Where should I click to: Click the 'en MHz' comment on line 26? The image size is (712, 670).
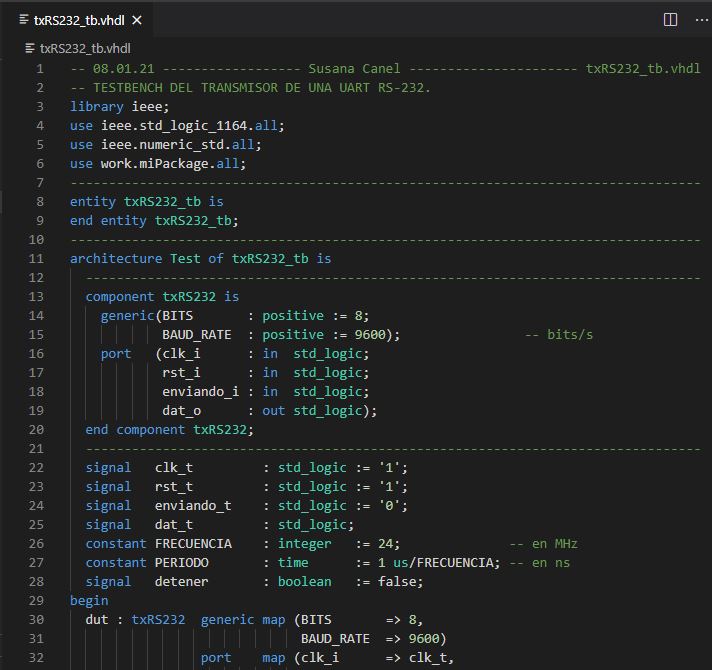point(543,543)
